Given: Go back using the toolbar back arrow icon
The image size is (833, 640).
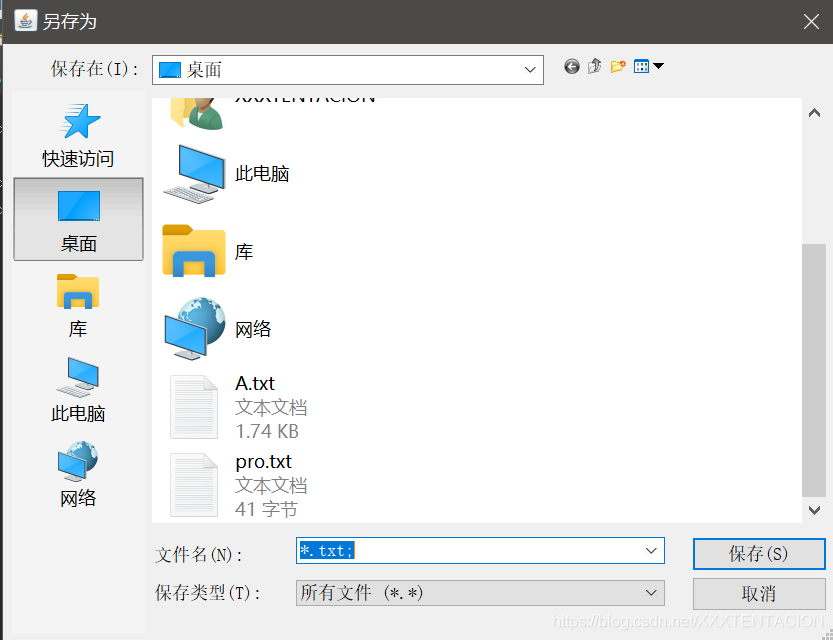Looking at the screenshot, I should pos(572,66).
